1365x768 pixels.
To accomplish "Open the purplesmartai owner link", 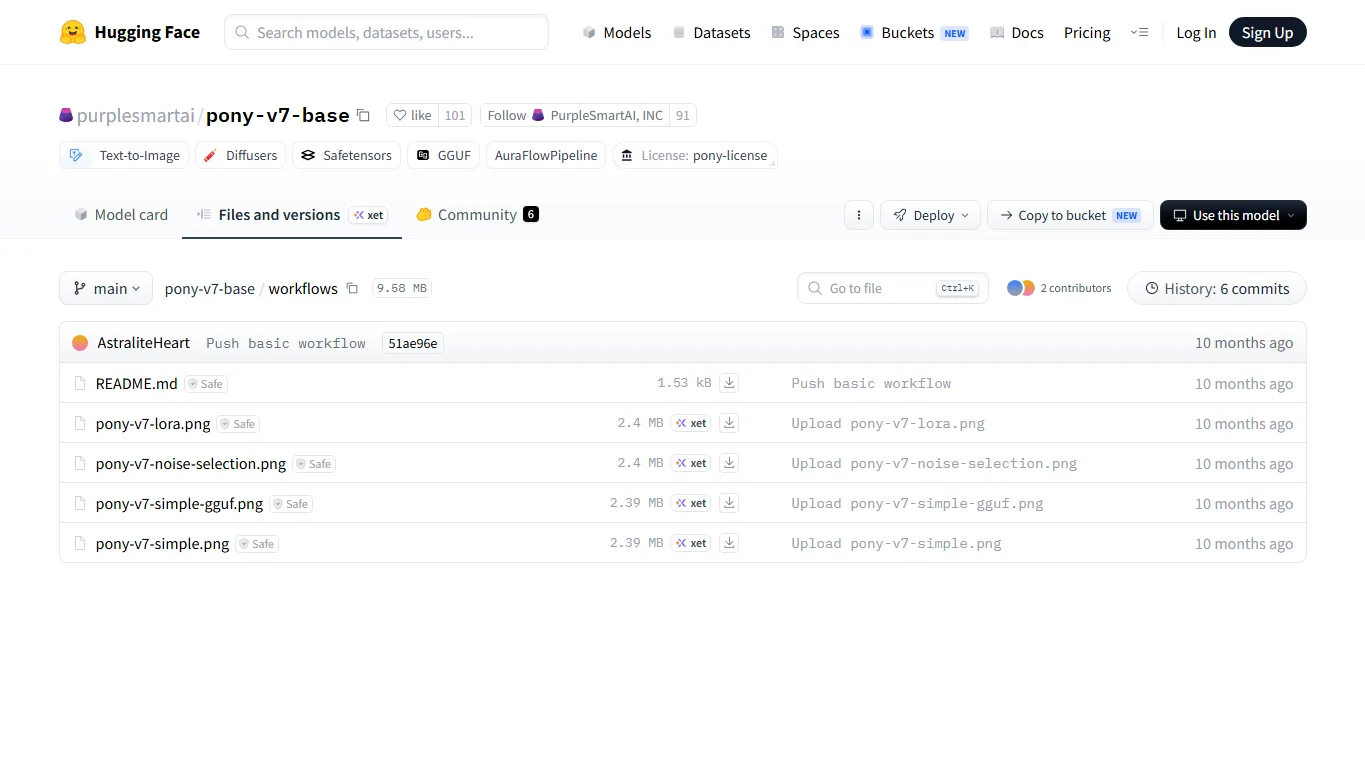I will pos(136,115).
